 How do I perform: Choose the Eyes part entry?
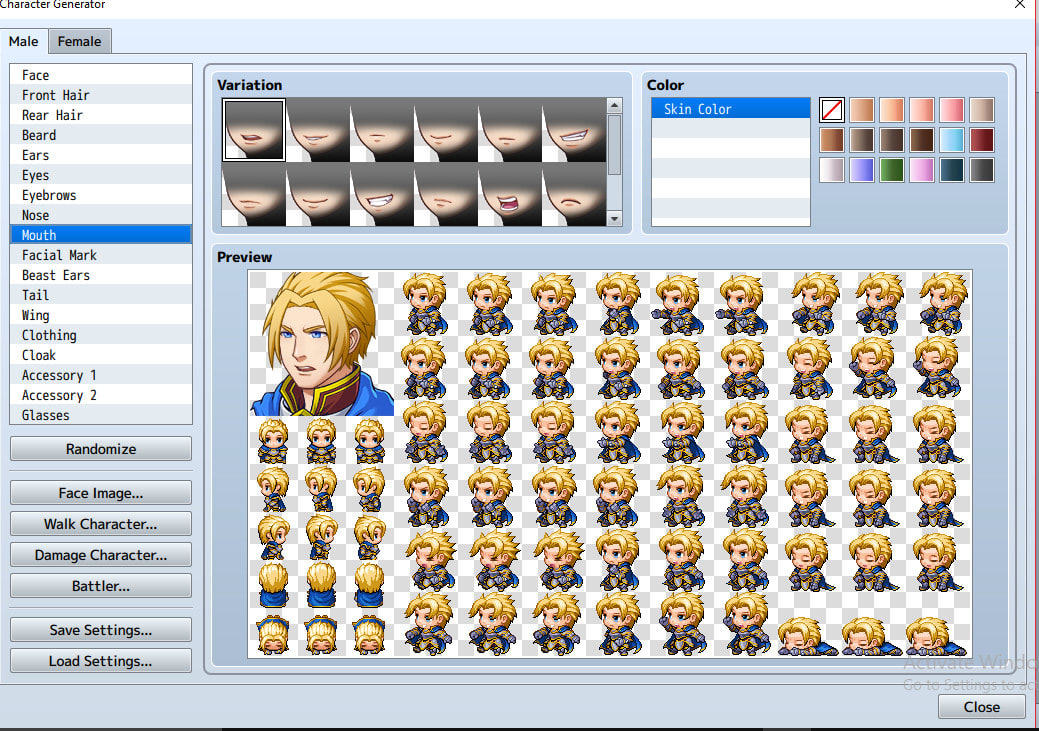coord(101,175)
